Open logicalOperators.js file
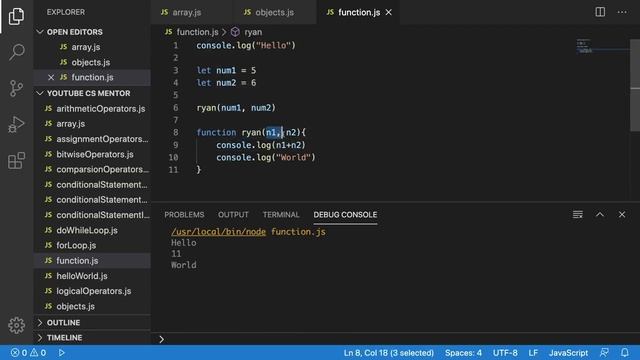The height and width of the screenshot is (360, 640). click(92, 291)
